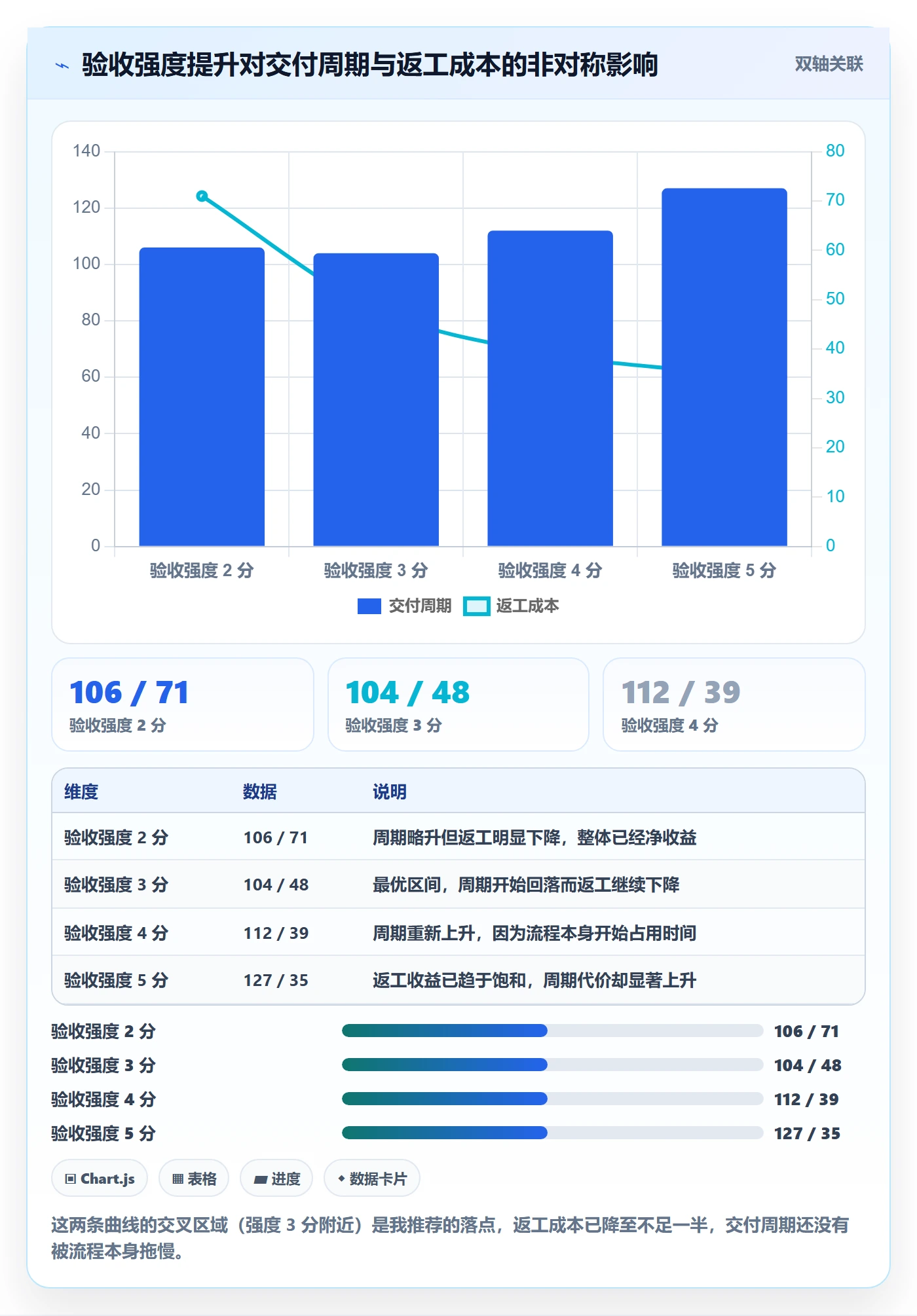Pick the chart bar for 验收强度 4 分
The width and height of the screenshot is (917, 1316).
tap(550, 388)
